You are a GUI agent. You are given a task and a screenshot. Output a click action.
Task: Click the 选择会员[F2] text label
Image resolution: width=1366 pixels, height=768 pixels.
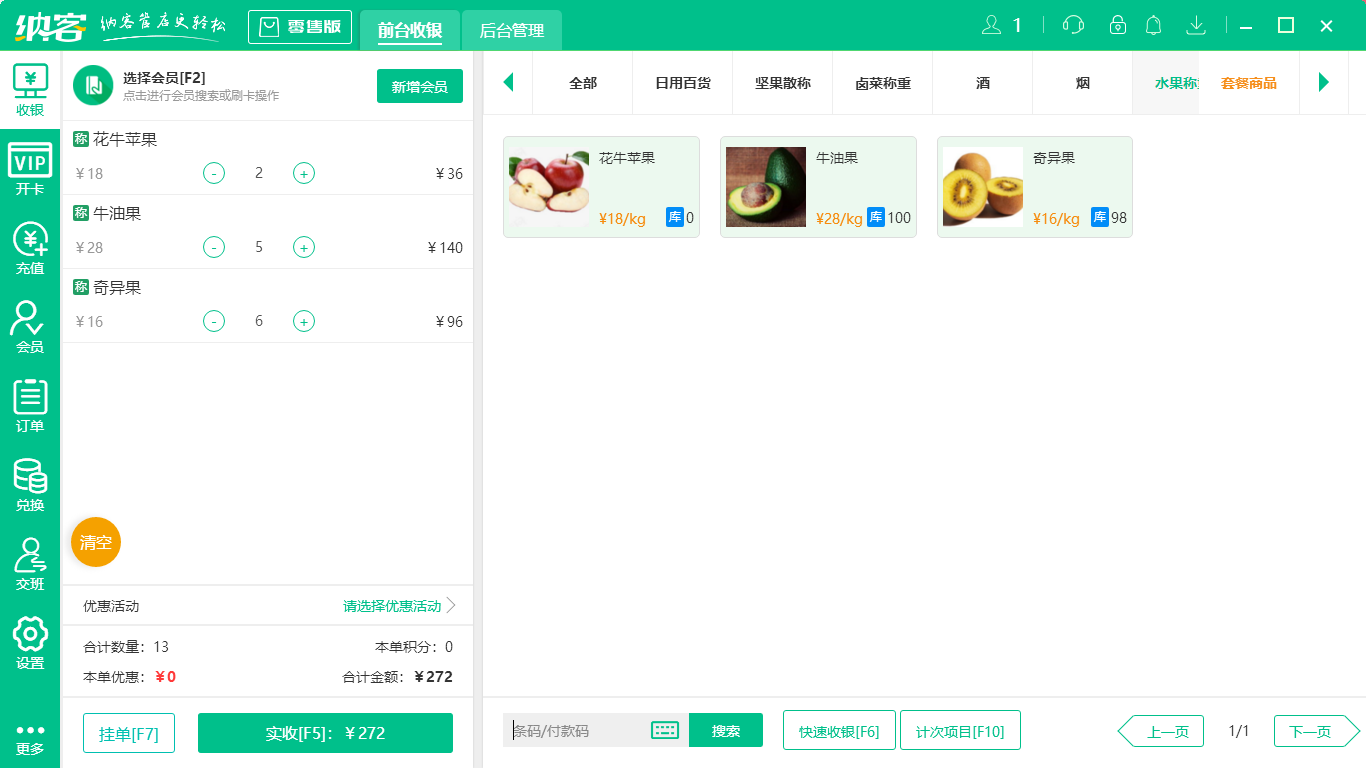pos(164,78)
